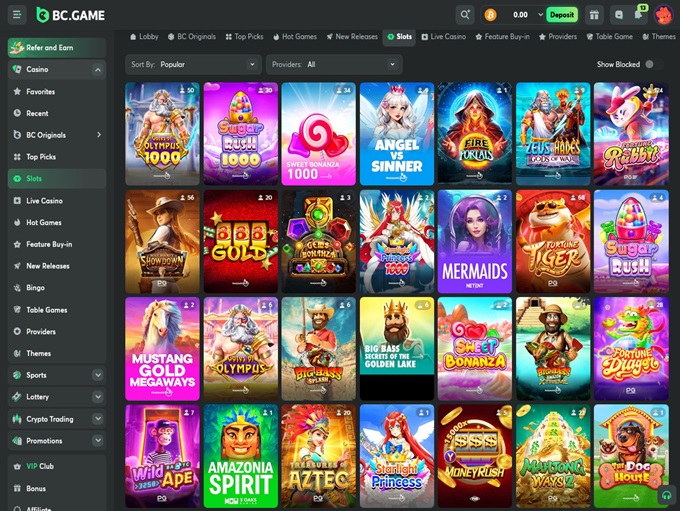Screen dimensions: 680x511
Task: Open the chat bubble icon
Action: [x=619, y=15]
